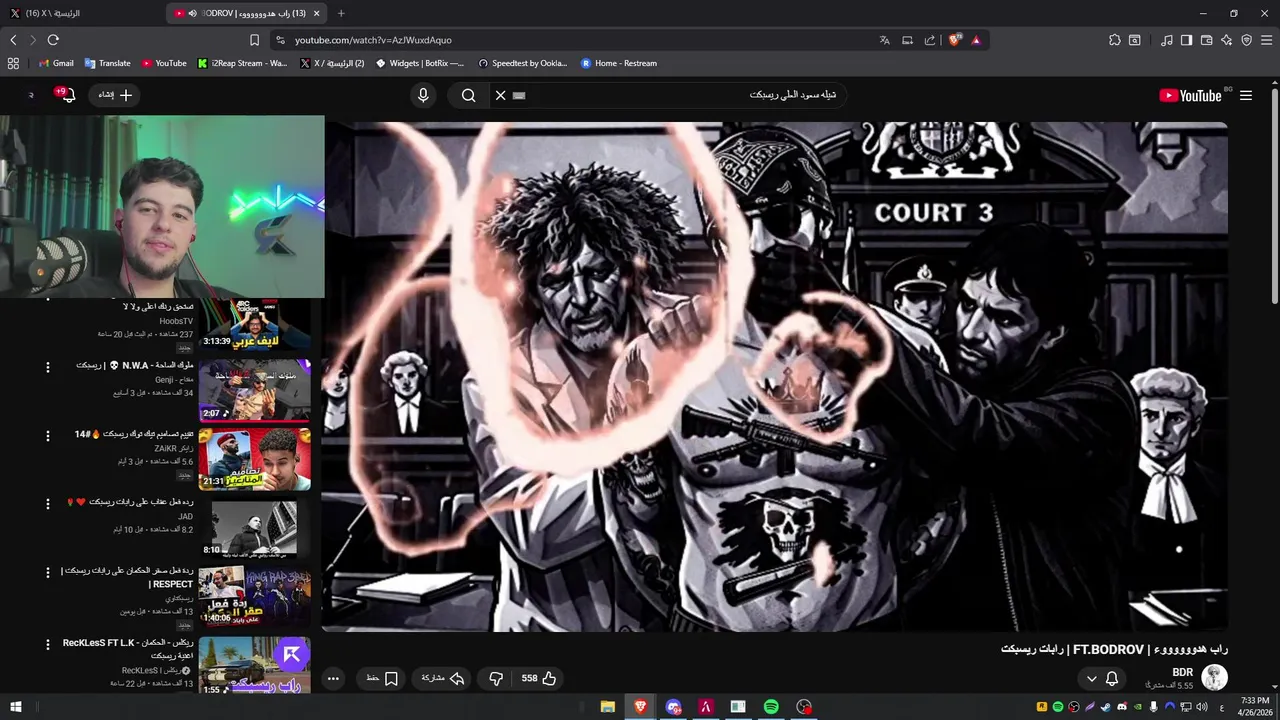1280x720 pixels.
Task: Go back in browser history
Action: click(x=13, y=40)
